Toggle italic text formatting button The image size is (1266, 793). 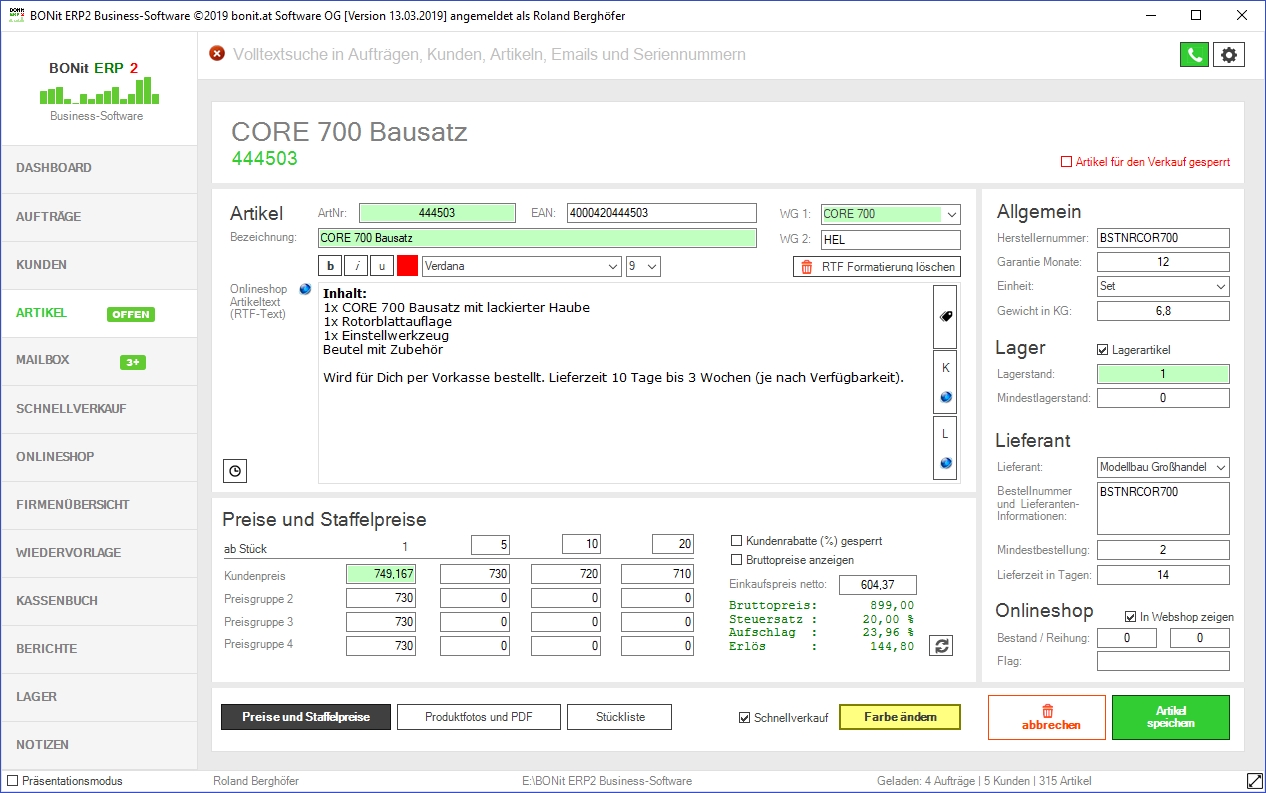coord(356,266)
